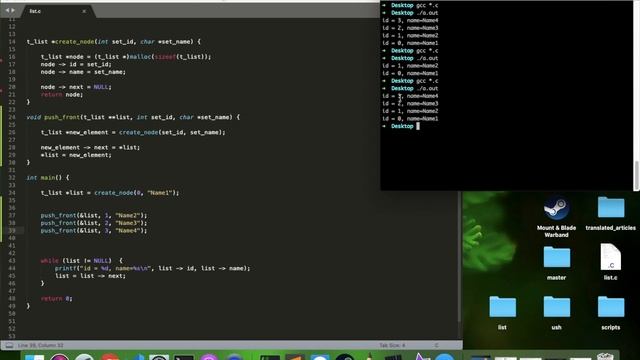This screenshot has height=360, width=640.
Task: Click the create_node function definition name
Action: (x=74, y=42)
